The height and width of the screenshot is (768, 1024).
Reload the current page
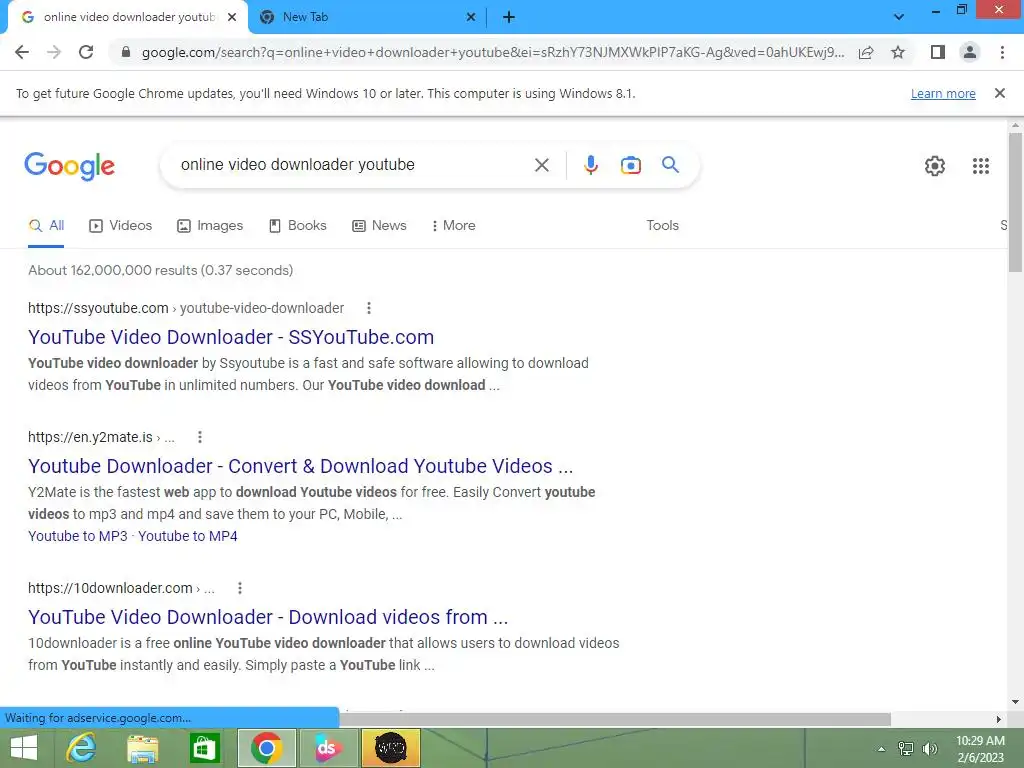[x=86, y=52]
